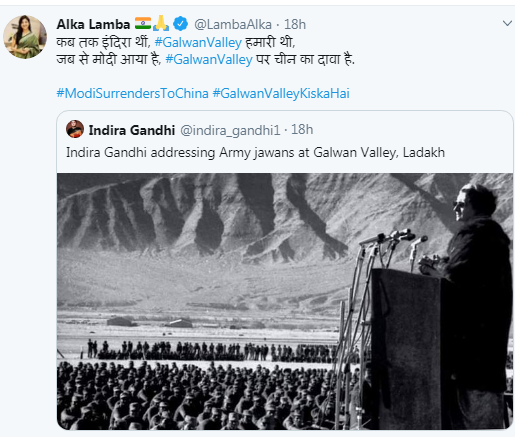Screen dimensions: 515x437
Task: Click the Hindi tweet text body
Action: tap(205, 51)
